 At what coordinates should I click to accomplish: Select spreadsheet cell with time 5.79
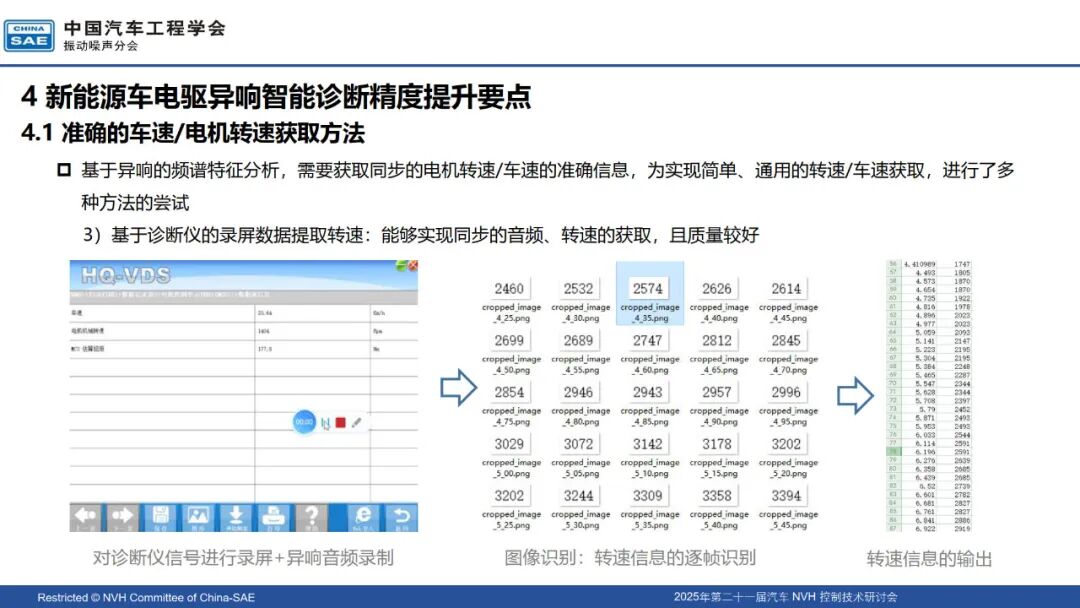(920, 409)
